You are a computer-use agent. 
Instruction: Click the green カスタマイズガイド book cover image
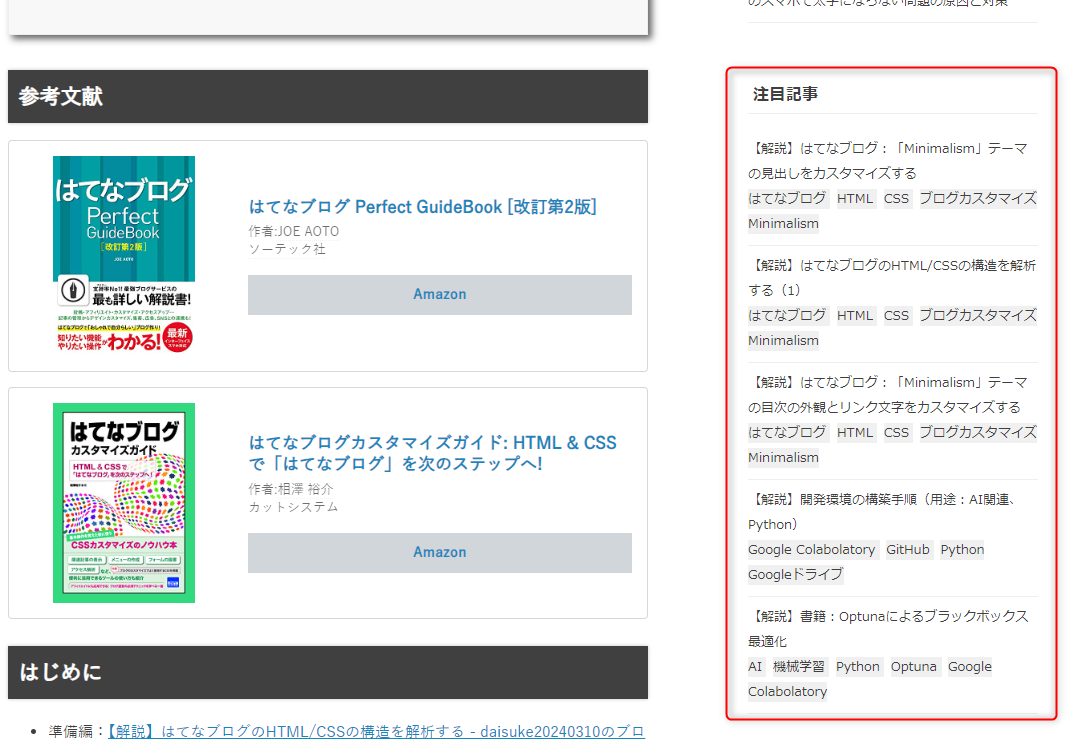pyautogui.click(x=124, y=503)
